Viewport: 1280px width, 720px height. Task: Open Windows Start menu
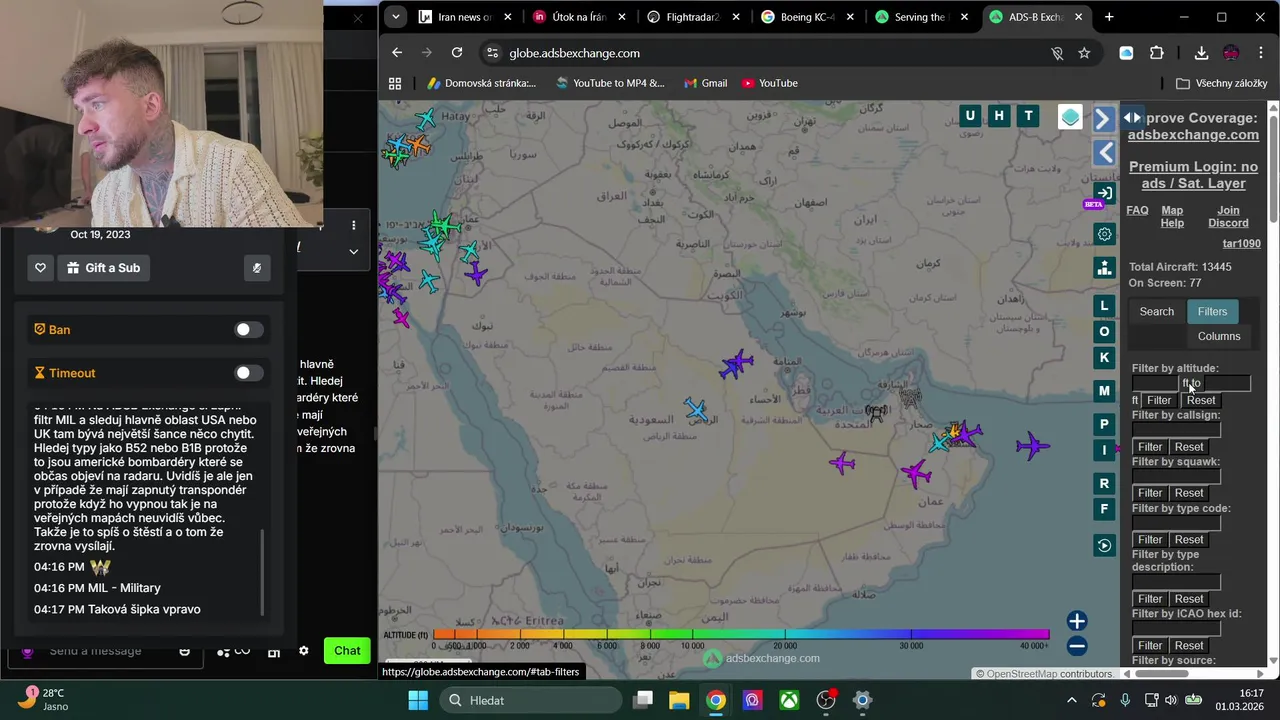[x=418, y=700]
